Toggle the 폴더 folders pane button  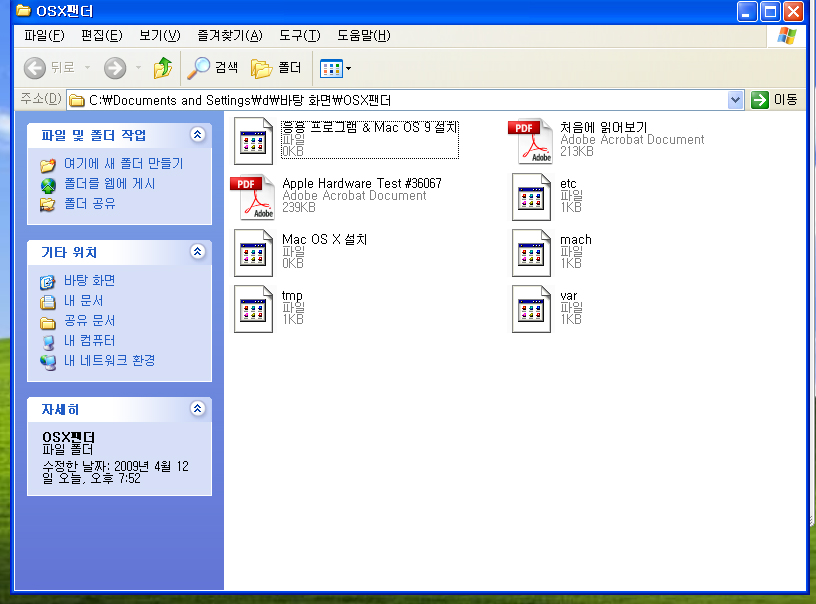[276, 68]
